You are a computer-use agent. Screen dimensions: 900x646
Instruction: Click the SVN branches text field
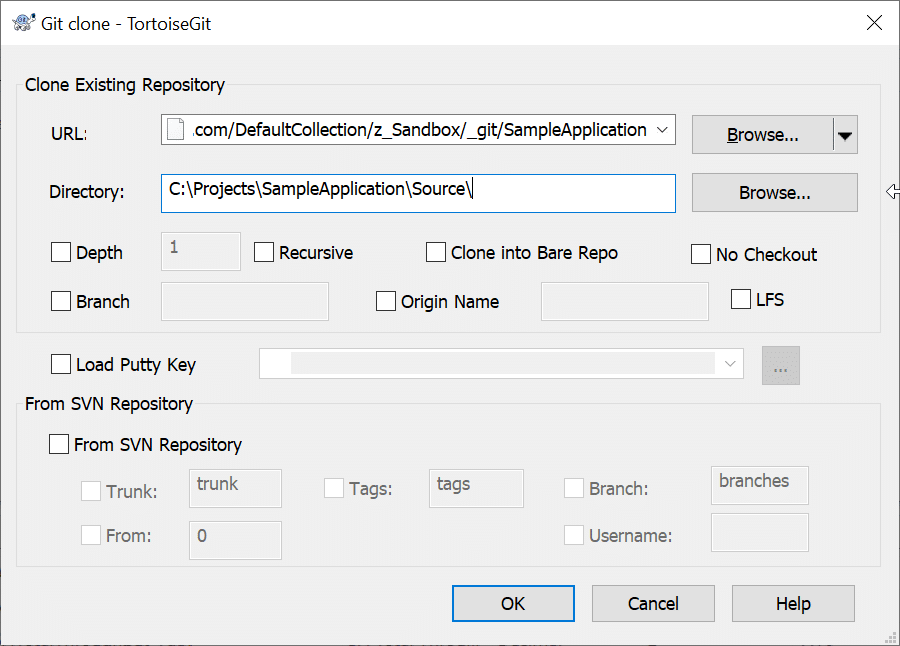click(759, 485)
